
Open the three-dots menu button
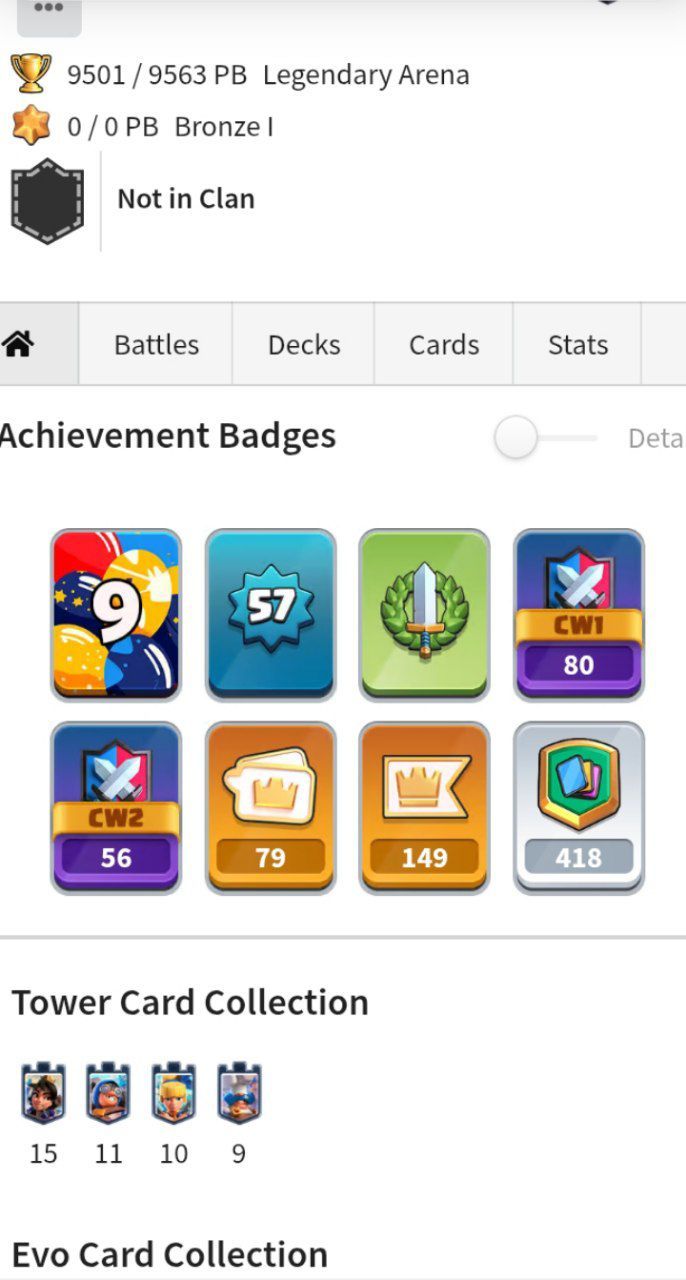49,12
